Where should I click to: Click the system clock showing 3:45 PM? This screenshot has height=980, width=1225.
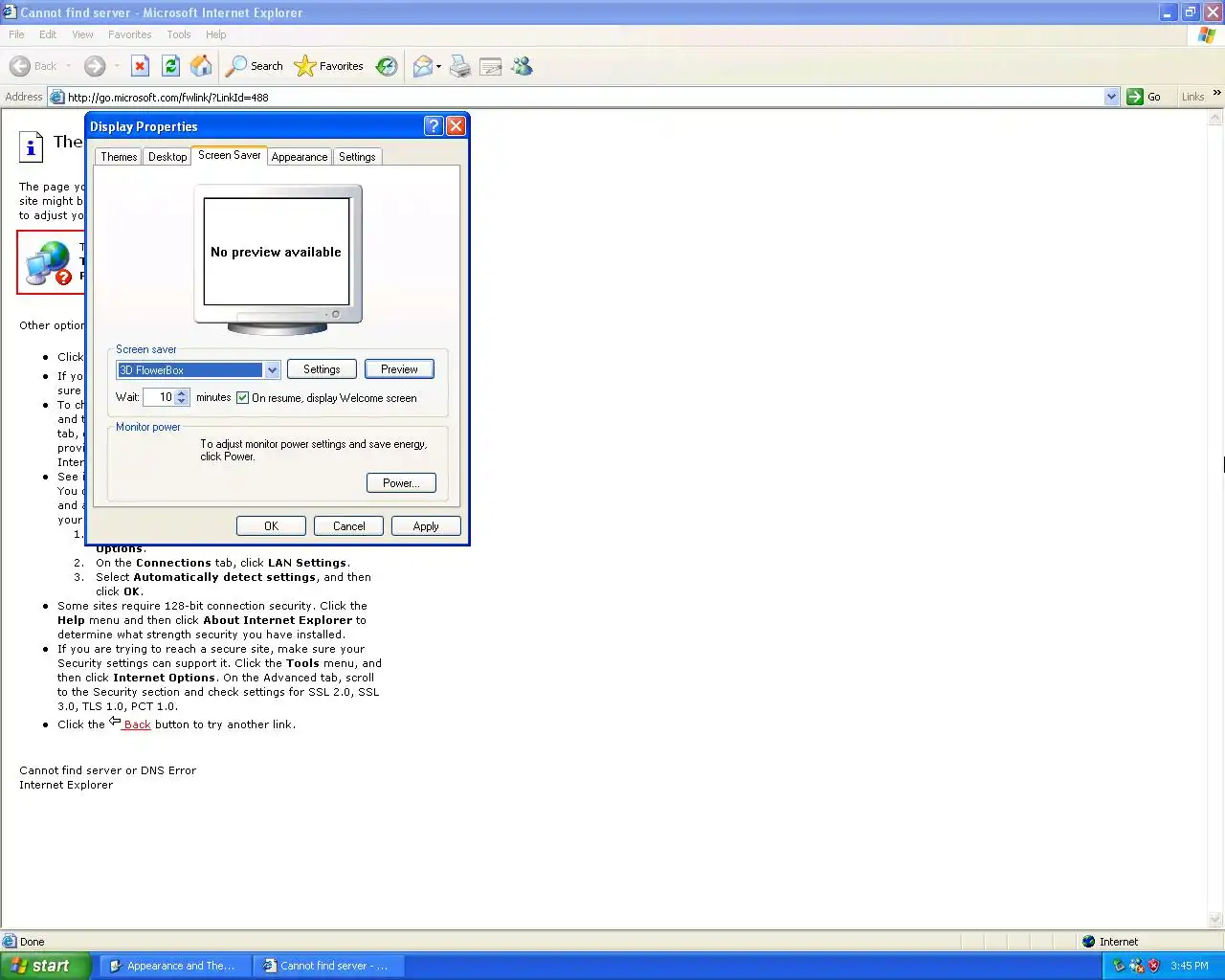1190,966
